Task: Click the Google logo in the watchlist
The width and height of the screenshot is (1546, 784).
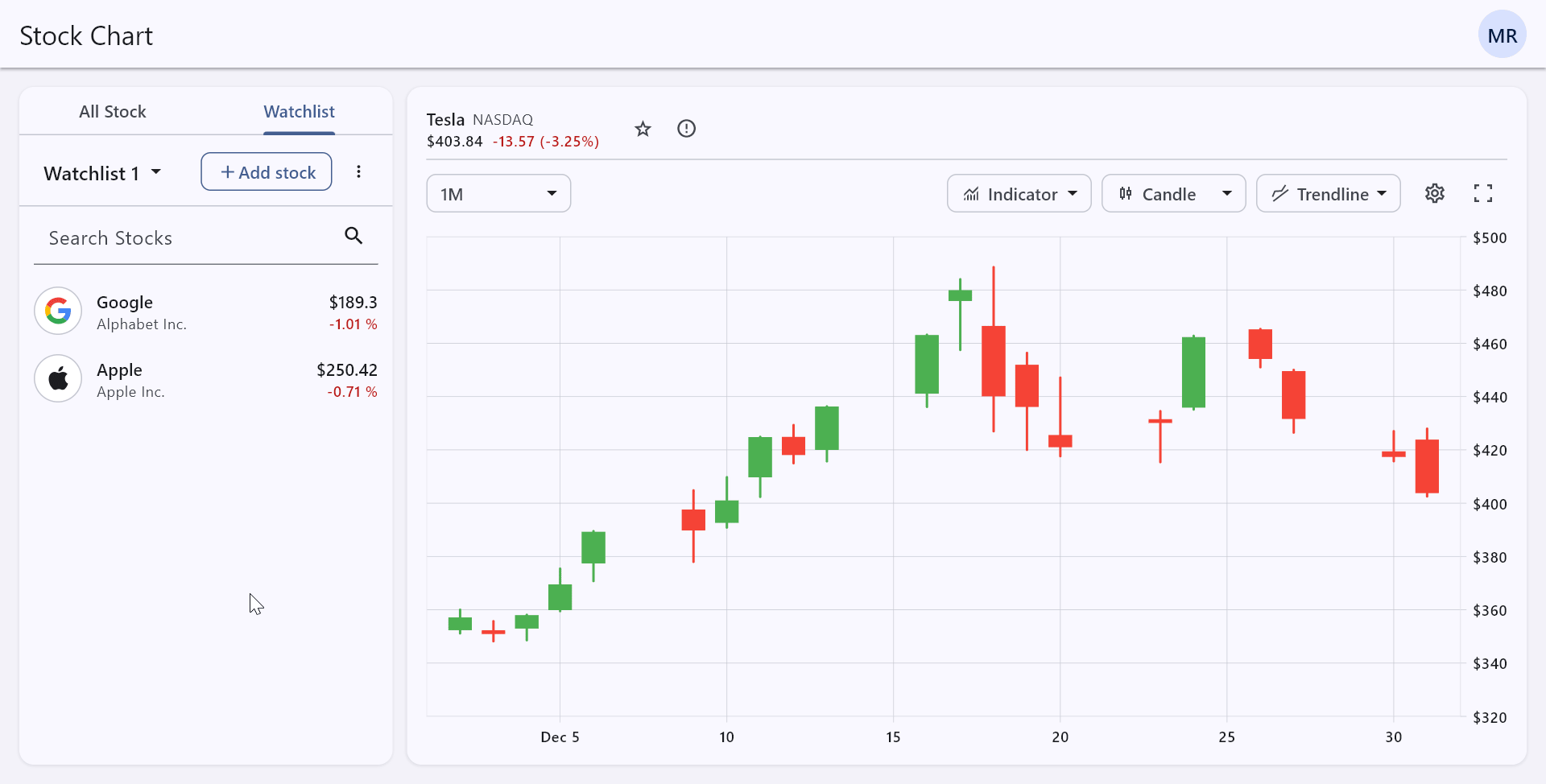Action: 57,311
